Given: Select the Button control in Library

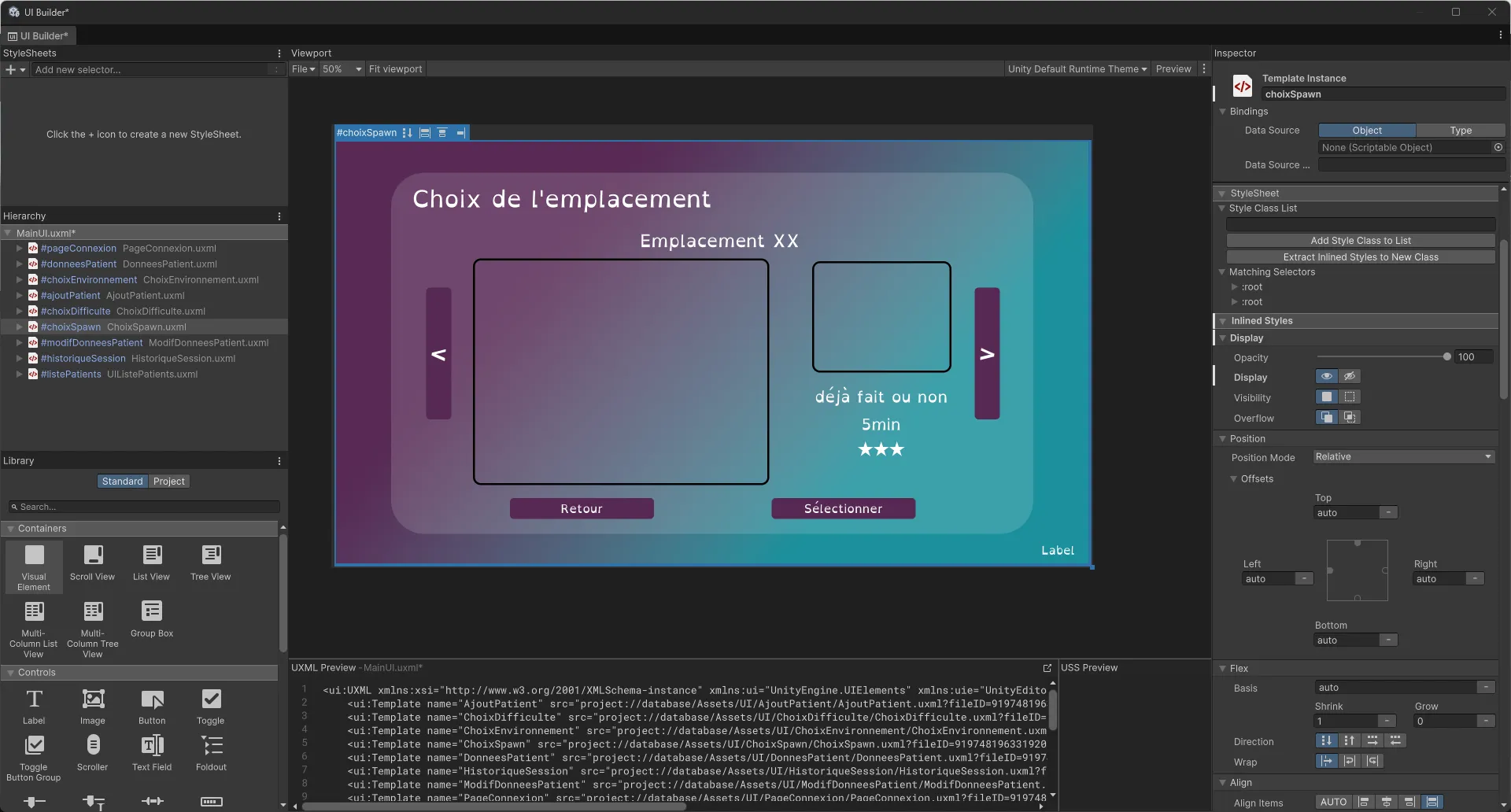Looking at the screenshot, I should point(152,707).
